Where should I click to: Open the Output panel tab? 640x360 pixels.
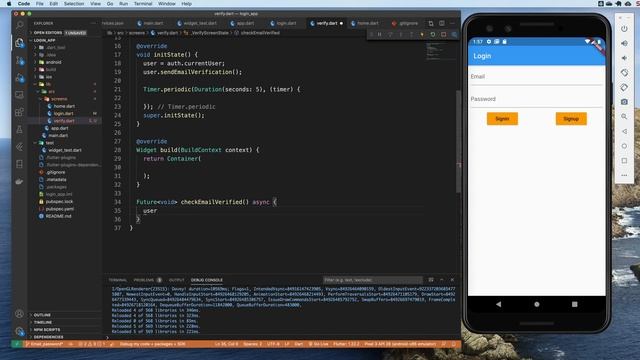[177, 280]
